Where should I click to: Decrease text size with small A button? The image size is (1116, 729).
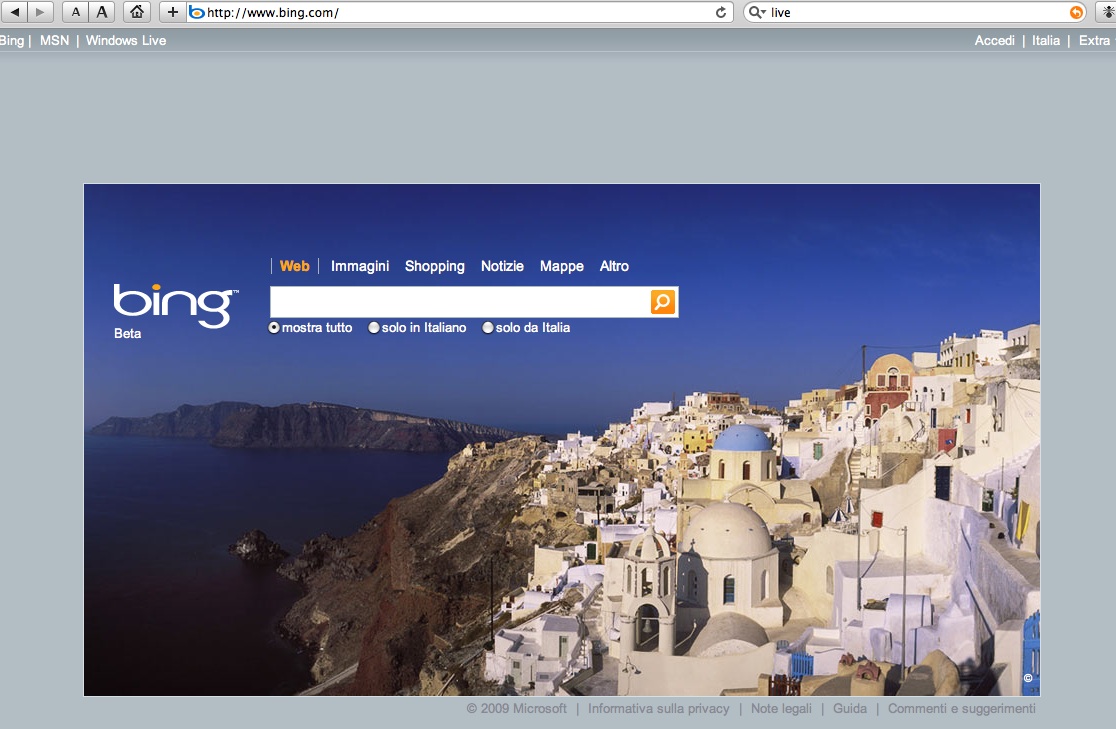click(76, 12)
